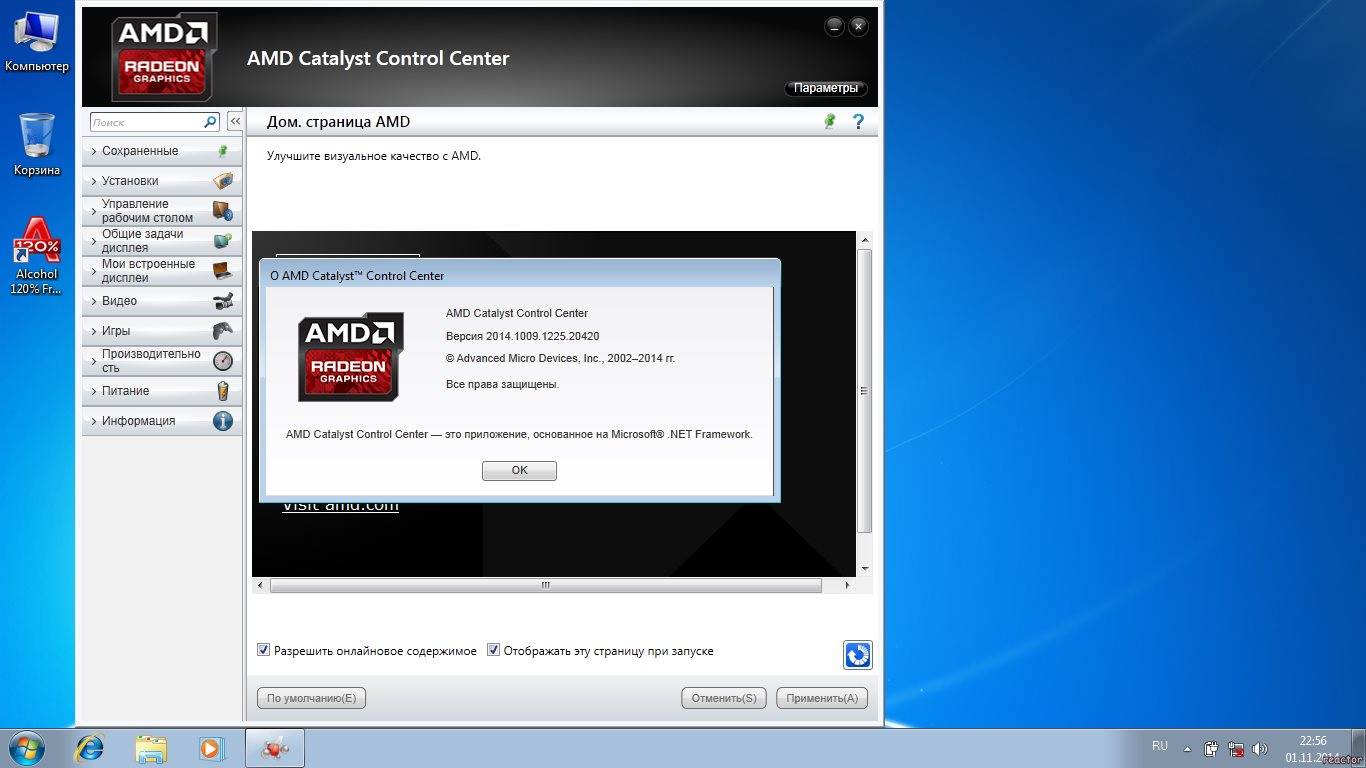This screenshot has width=1366, height=768.
Task: Click the Дом. страница AMD heading
Action: (338, 122)
